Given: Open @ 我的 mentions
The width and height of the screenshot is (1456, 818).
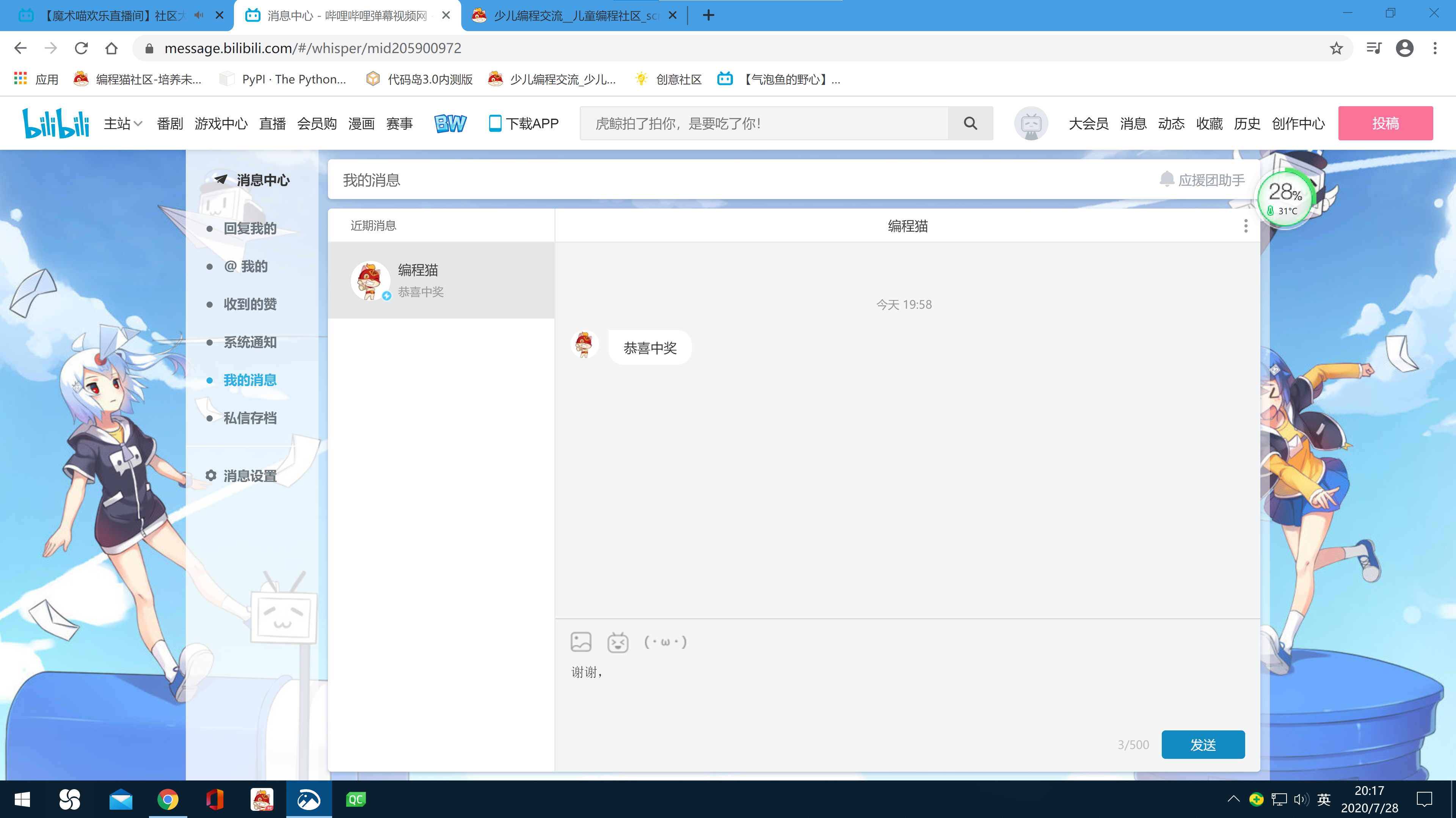Looking at the screenshot, I should coord(246,266).
